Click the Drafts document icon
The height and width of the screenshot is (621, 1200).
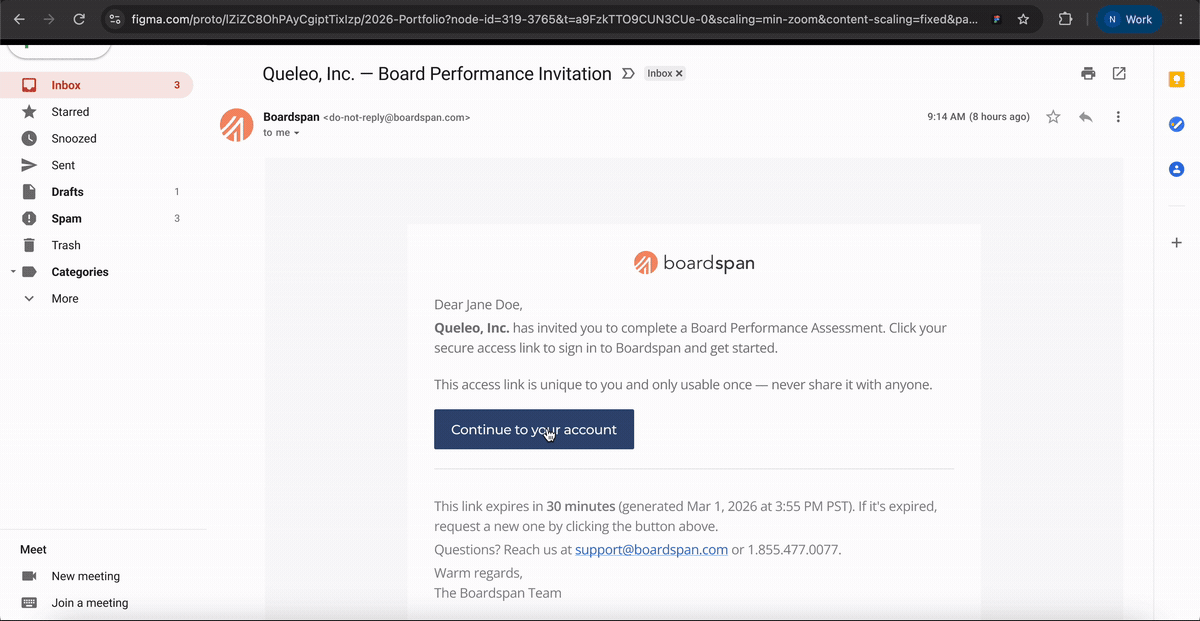30,192
